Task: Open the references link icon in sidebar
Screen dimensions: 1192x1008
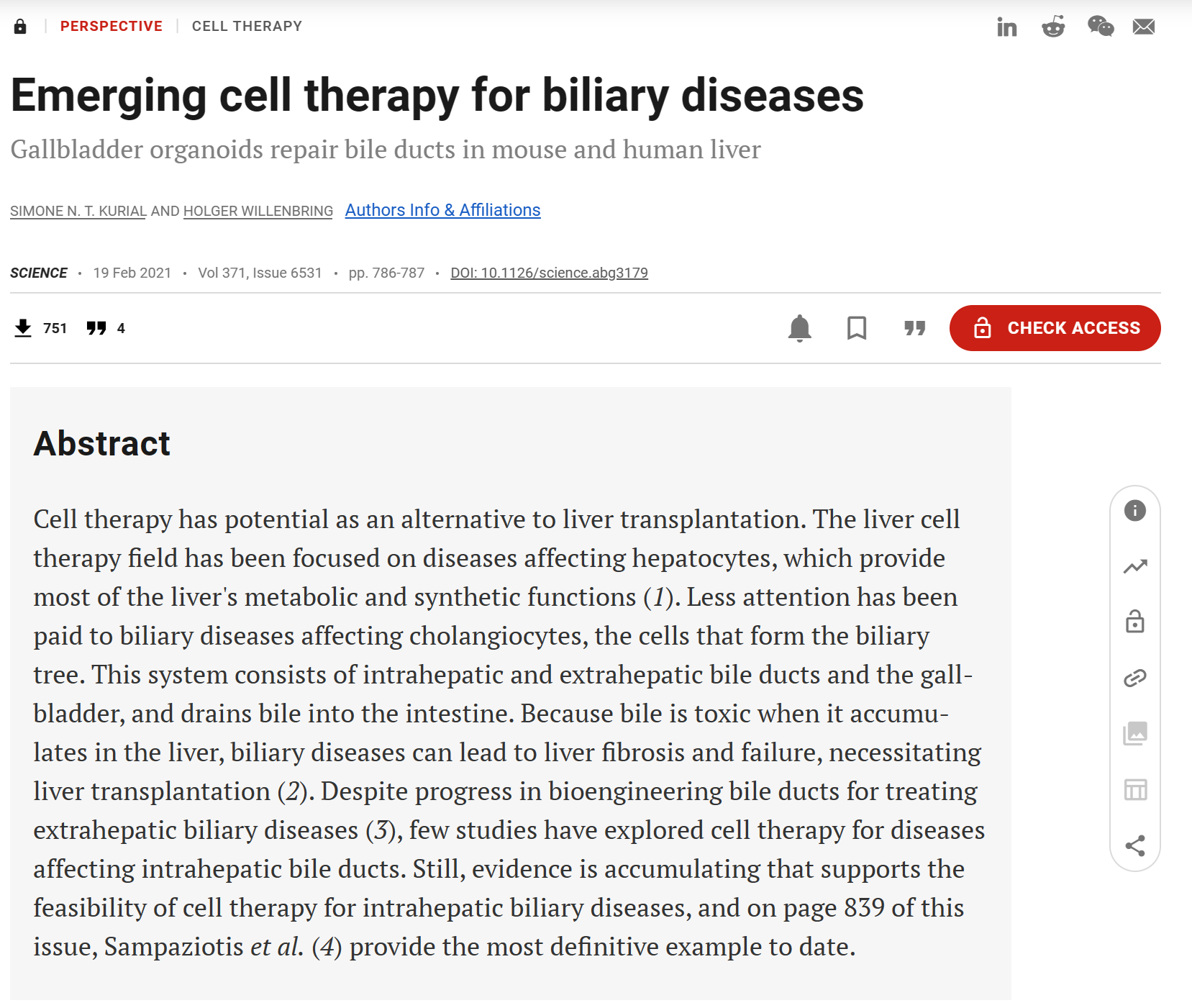Action: pos(1135,678)
